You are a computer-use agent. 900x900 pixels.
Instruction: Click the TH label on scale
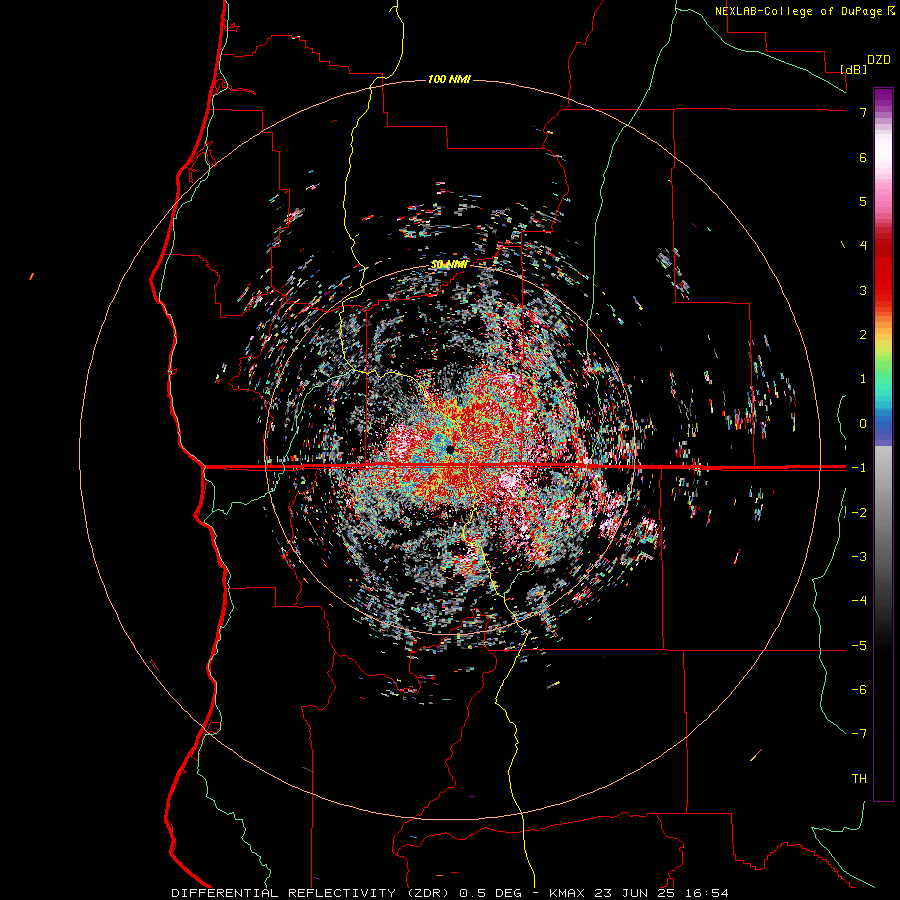[859, 779]
